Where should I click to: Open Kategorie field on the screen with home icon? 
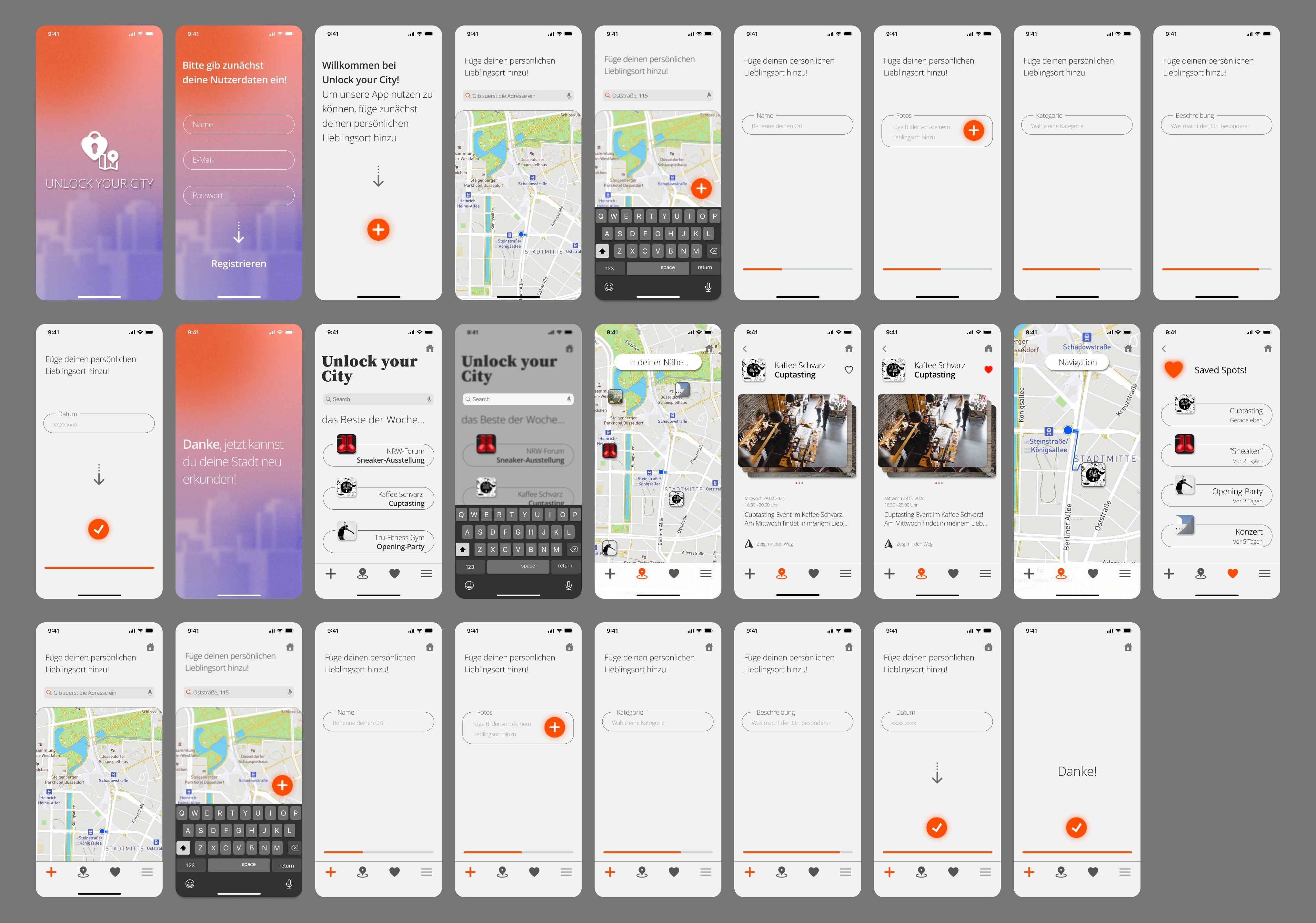[x=658, y=722]
